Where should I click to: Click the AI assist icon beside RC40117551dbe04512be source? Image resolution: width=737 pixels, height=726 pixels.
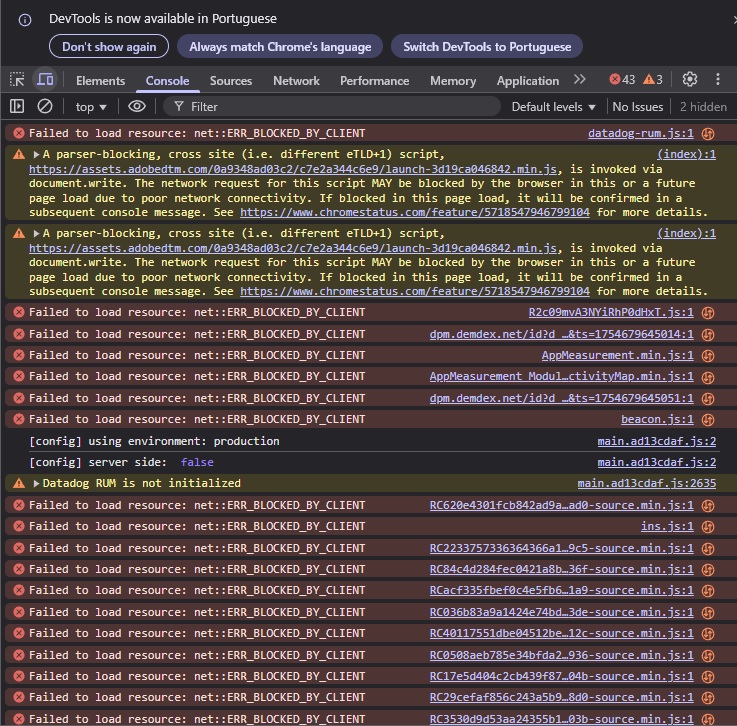[x=708, y=634]
